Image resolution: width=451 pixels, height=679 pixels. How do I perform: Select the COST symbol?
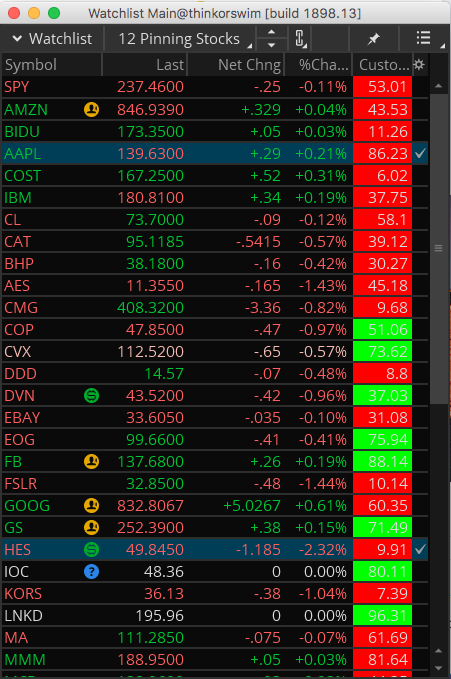(23, 175)
